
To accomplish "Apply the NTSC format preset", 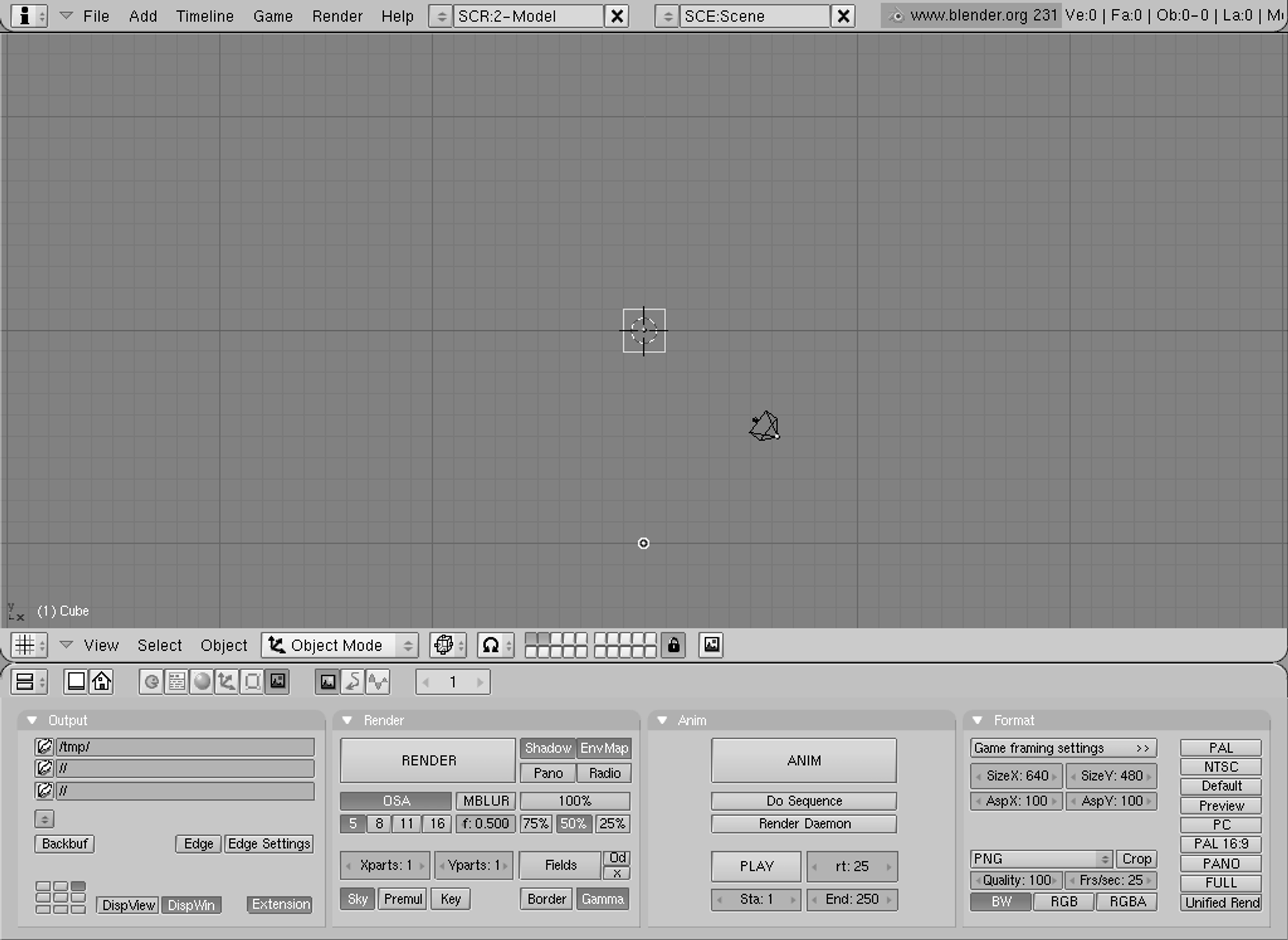I will tap(1221, 767).
